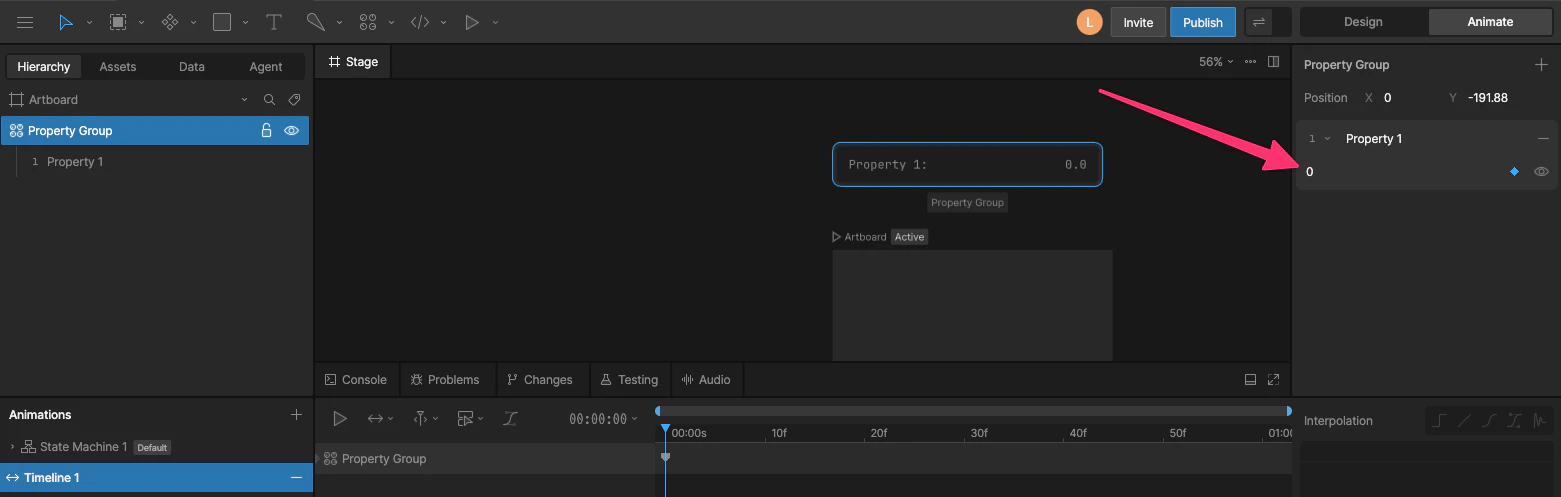The image size is (1561, 497).
Task: Open dropdown next to code tool
Action: click(x=443, y=23)
